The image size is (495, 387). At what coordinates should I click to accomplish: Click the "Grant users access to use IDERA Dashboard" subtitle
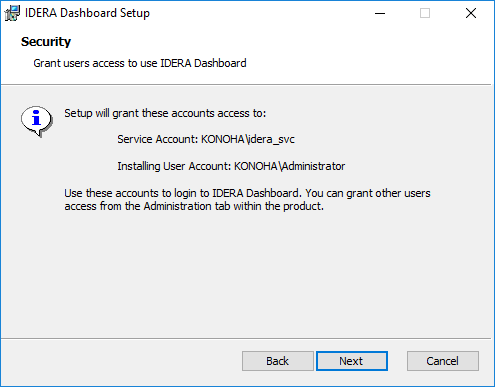pyautogui.click(x=140, y=63)
